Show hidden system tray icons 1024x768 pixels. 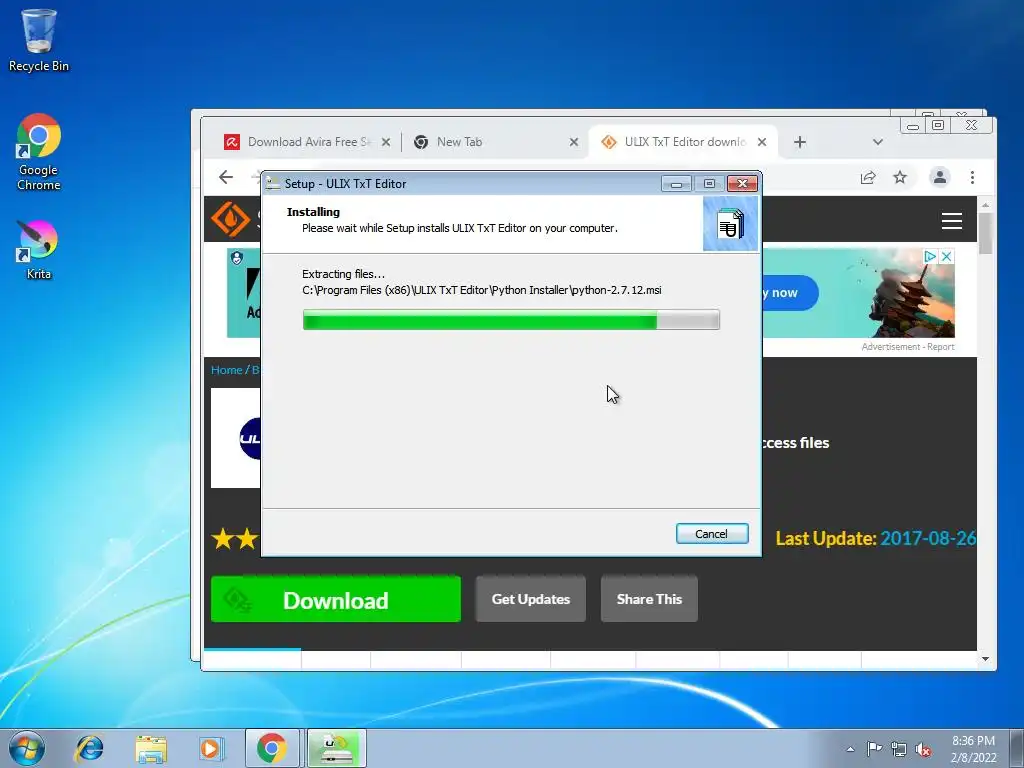pos(850,749)
